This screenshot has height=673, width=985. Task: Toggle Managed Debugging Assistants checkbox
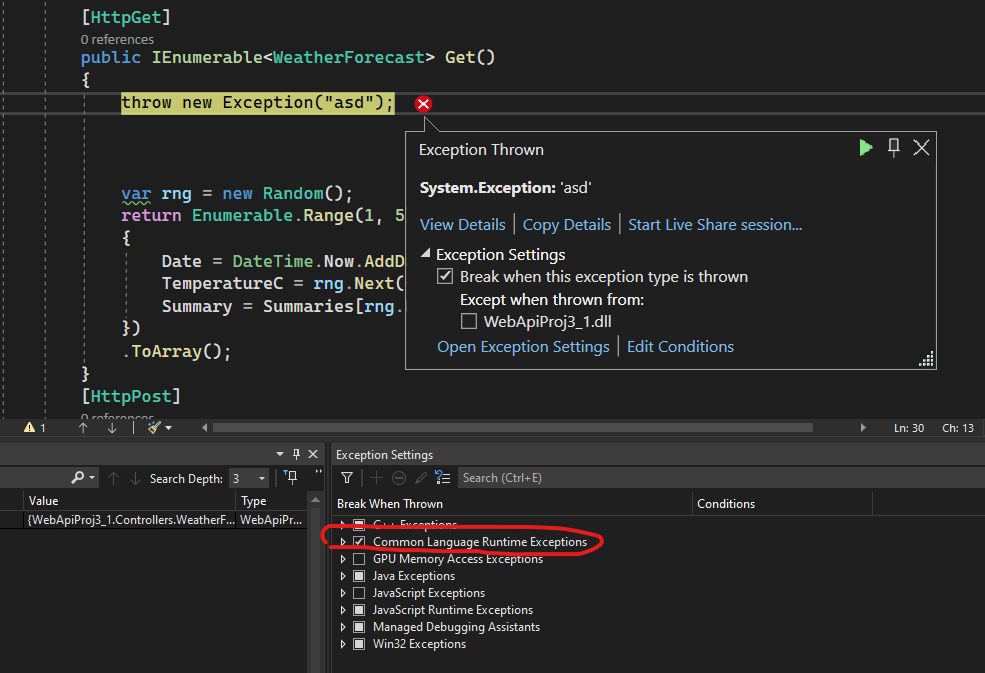tap(359, 626)
